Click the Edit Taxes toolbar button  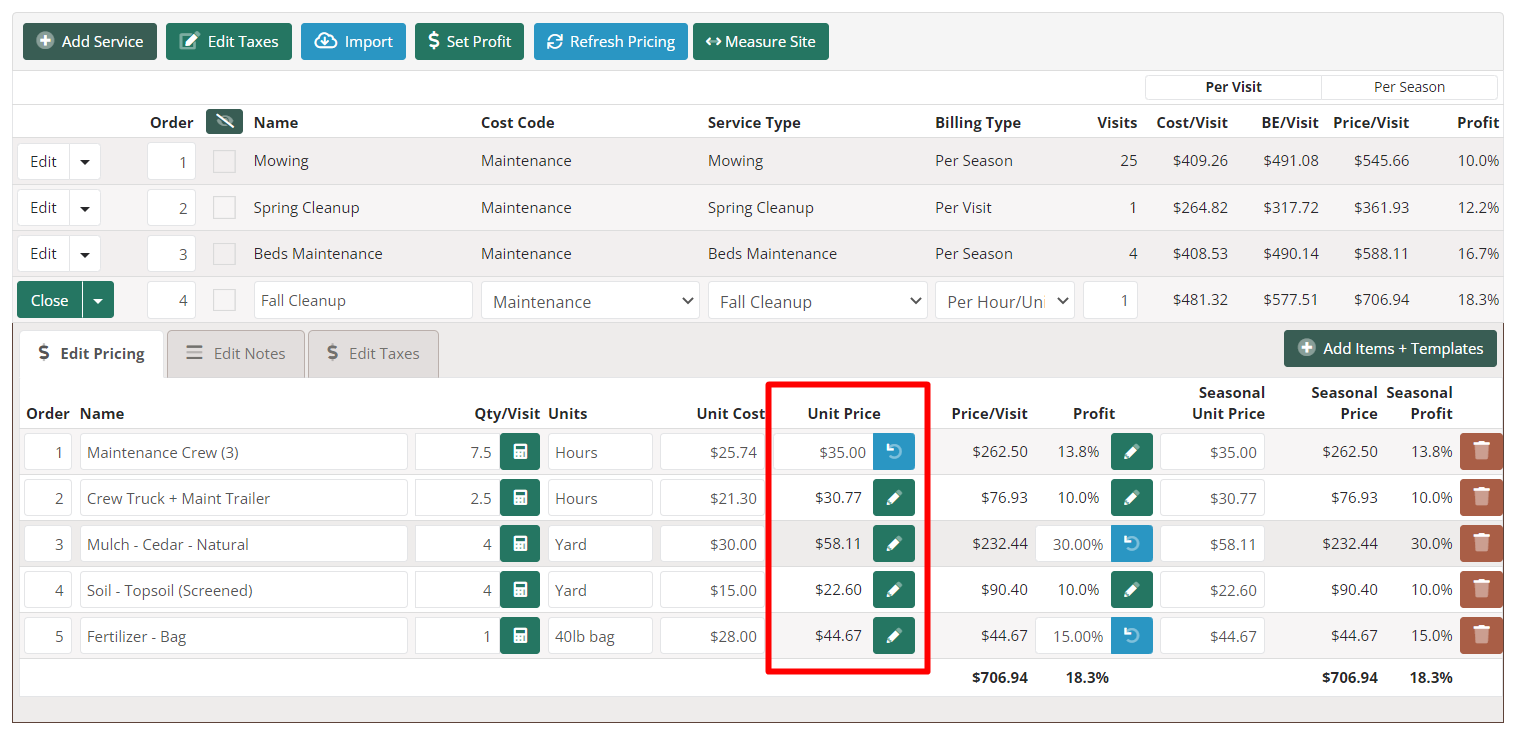[x=229, y=42]
